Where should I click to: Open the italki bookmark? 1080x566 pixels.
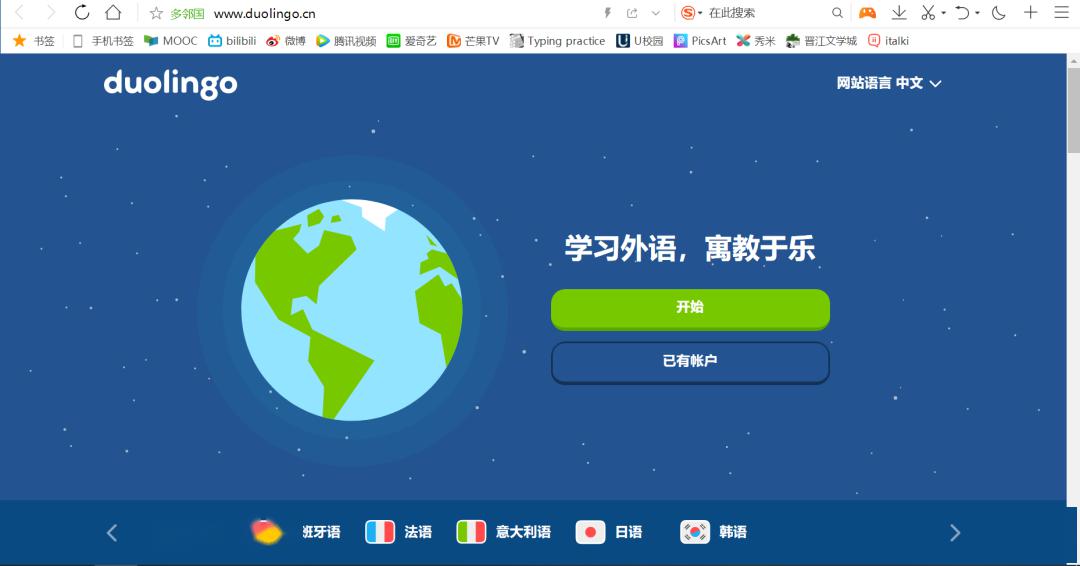[x=888, y=41]
